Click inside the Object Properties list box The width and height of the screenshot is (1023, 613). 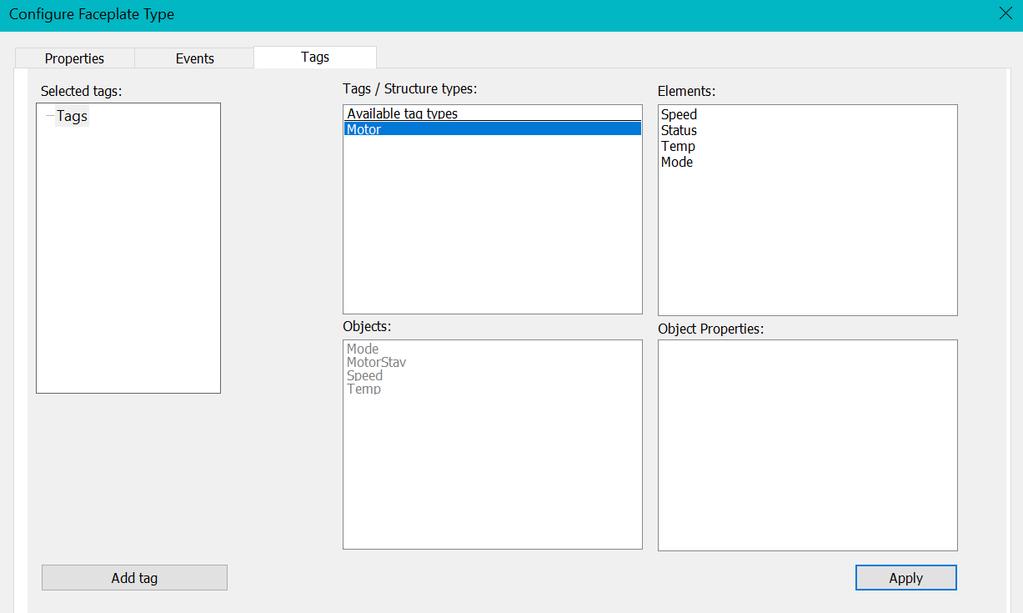tap(808, 445)
